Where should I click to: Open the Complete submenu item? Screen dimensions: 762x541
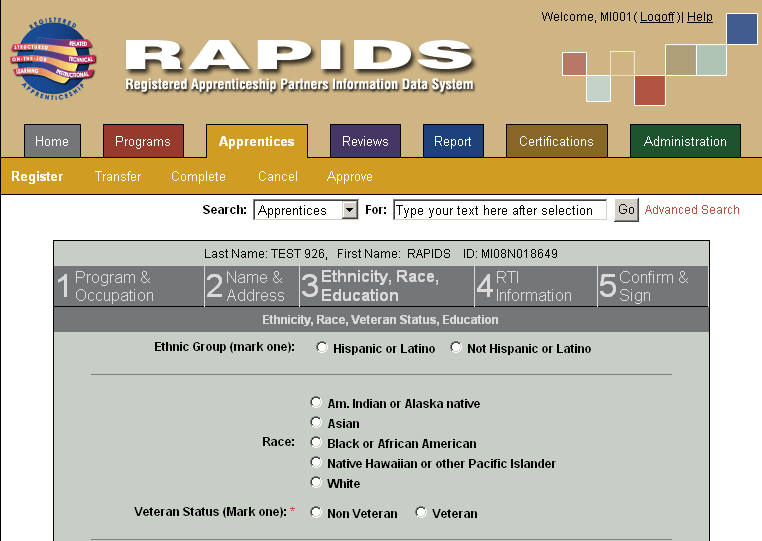click(x=198, y=176)
